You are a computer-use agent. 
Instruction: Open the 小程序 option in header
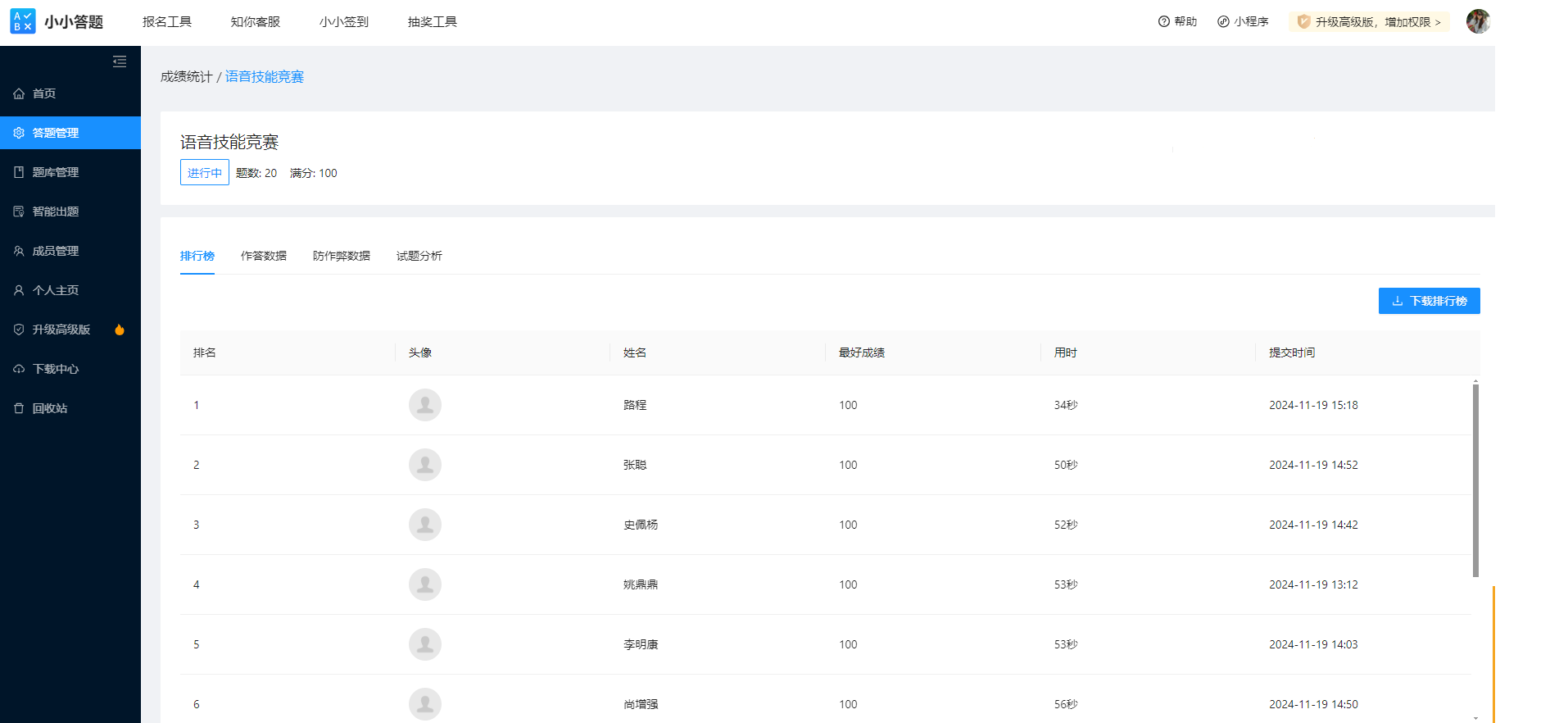(x=1243, y=22)
